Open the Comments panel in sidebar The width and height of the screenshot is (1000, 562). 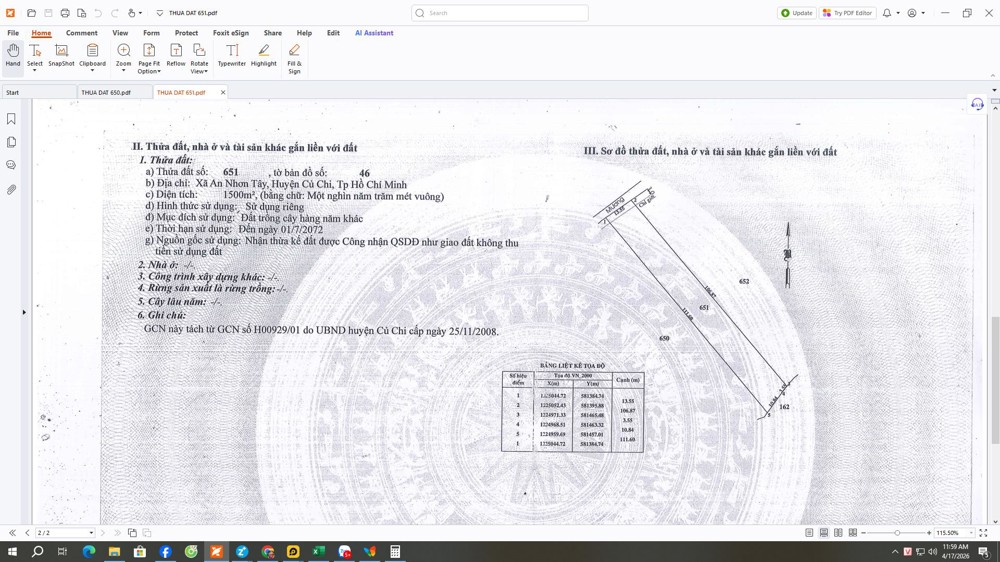click(12, 165)
